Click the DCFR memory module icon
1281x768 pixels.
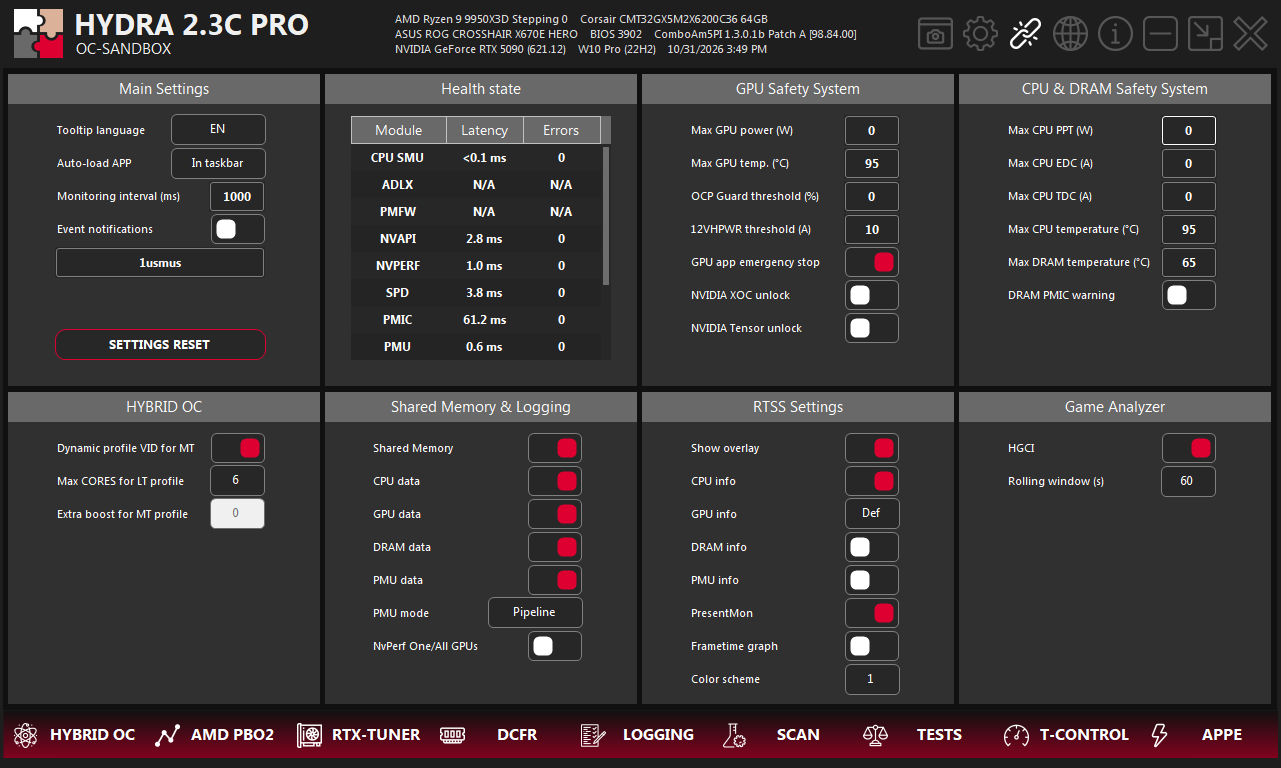coord(453,735)
